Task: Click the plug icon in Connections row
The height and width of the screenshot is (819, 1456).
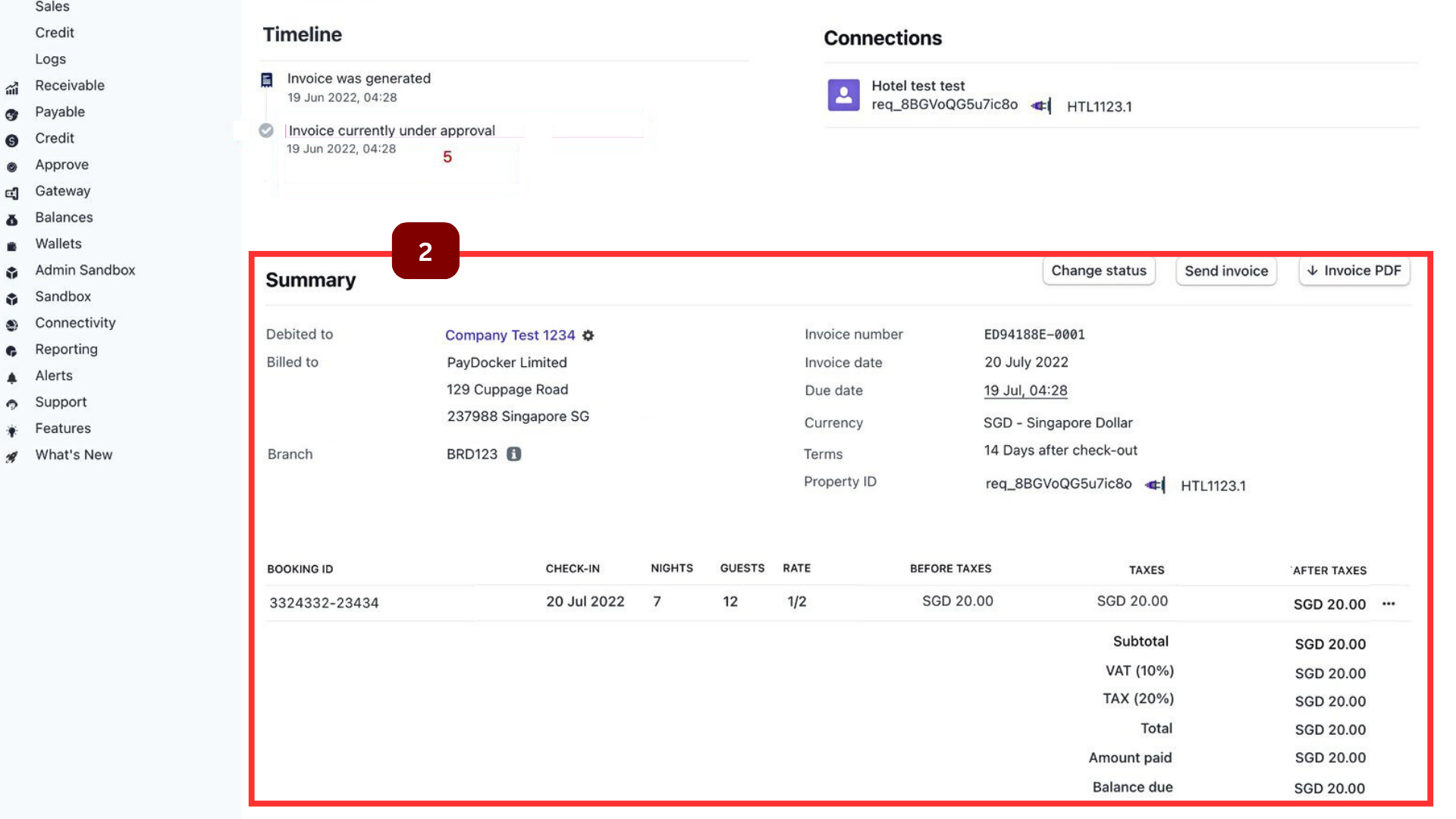Action: 1041,105
